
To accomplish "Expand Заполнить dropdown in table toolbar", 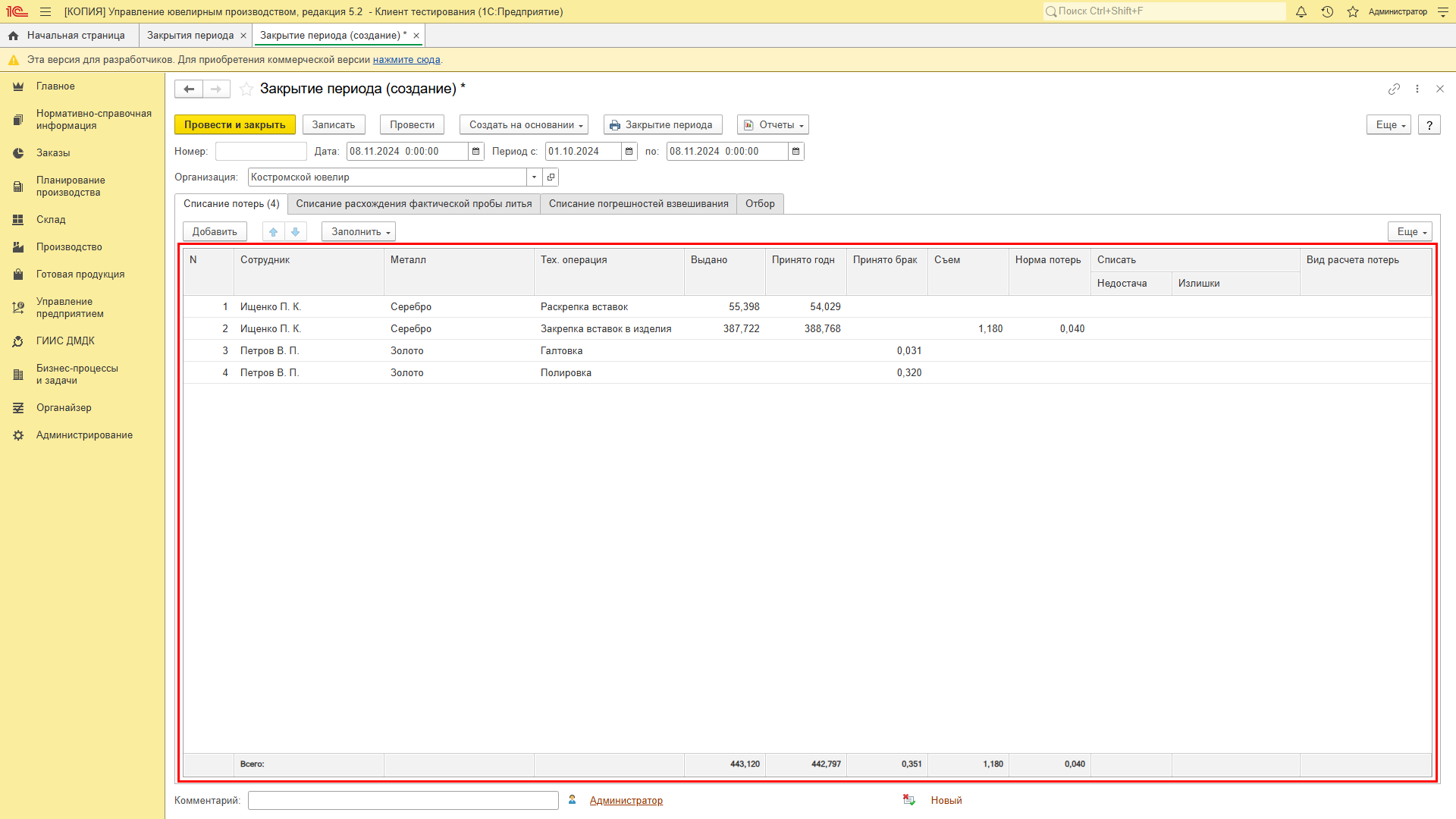I will point(359,232).
